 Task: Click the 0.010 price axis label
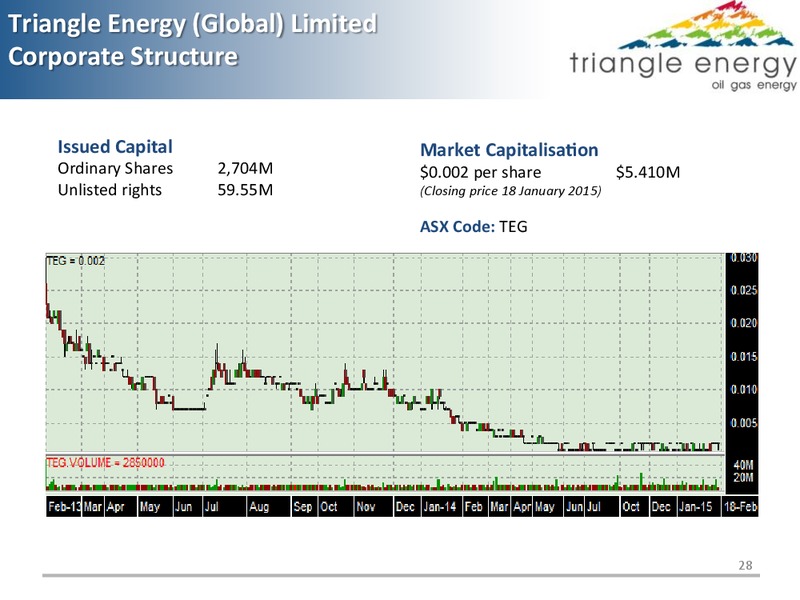[744, 390]
